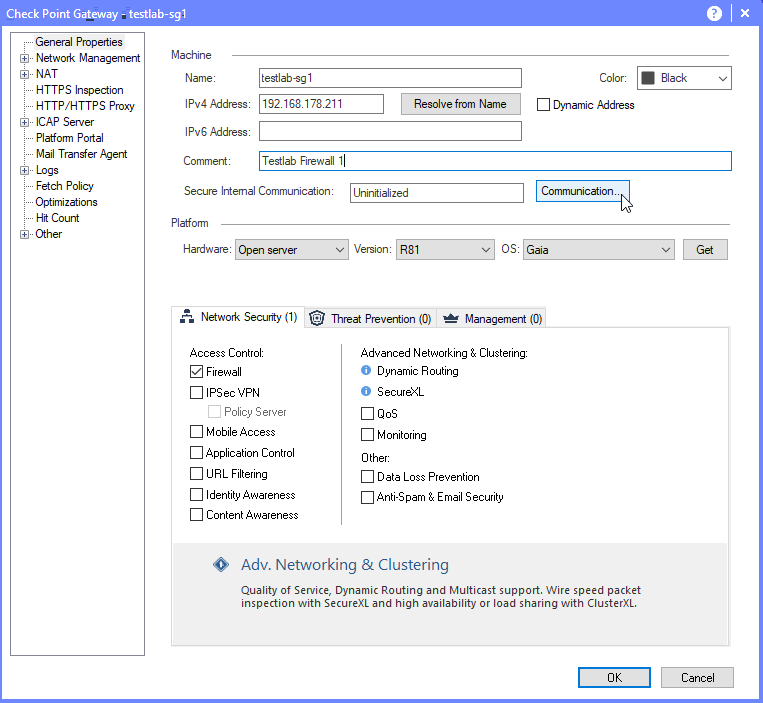Select Fetch Policy in the tree
Screen dimensions: 763x703
tap(64, 186)
